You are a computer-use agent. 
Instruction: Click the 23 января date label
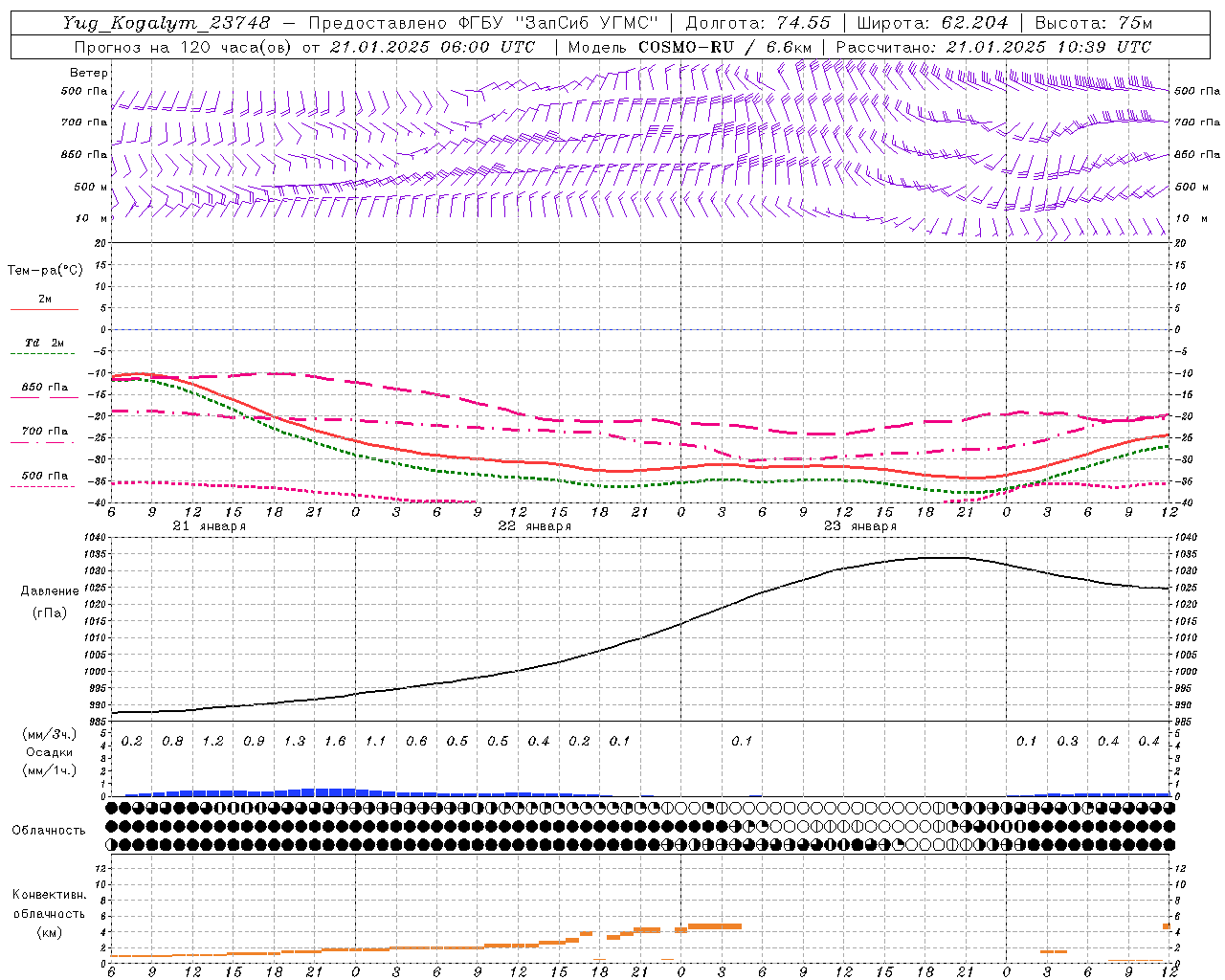(859, 526)
